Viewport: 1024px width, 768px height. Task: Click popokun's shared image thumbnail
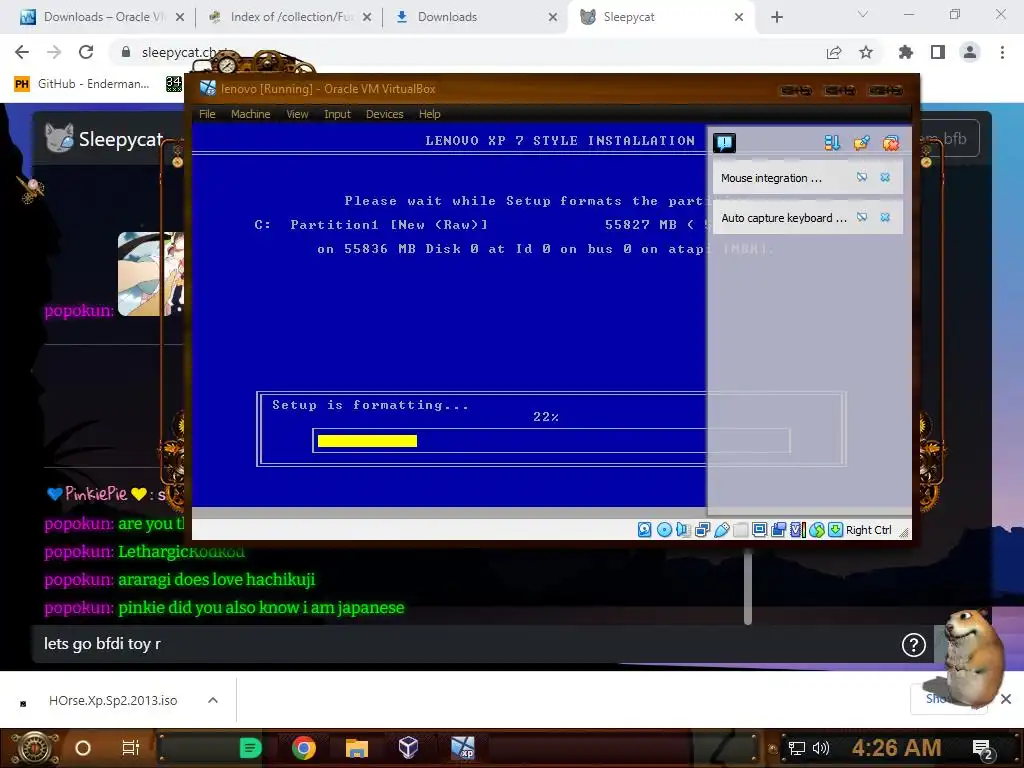click(151, 274)
